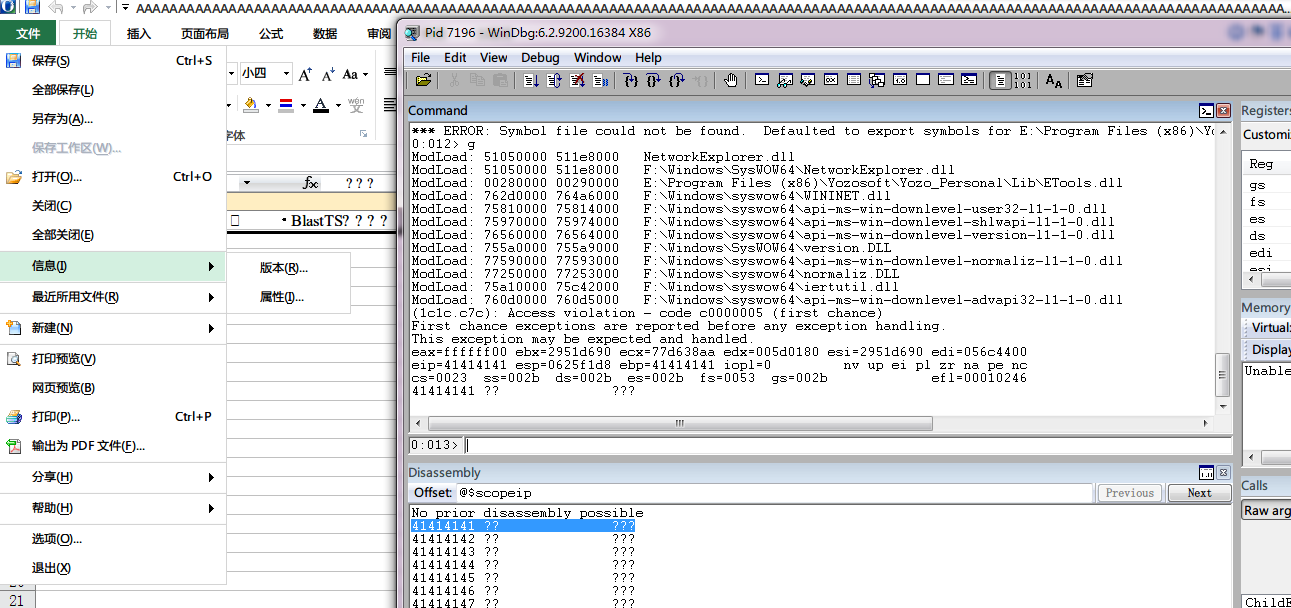Click the Step Over icon
The image size is (1291, 608).
click(x=654, y=80)
